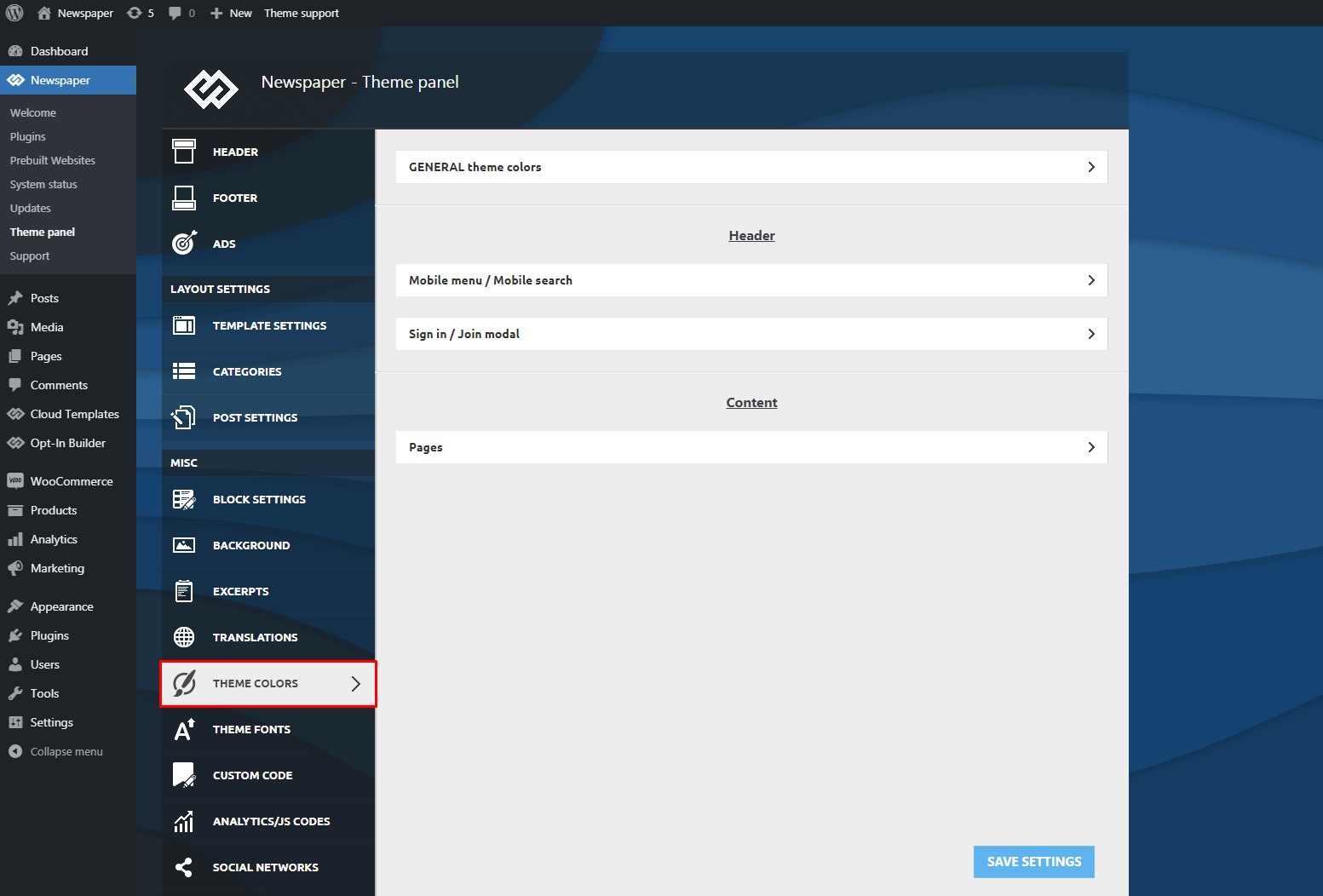
Task: Open the System status submenu link
Action: pyautogui.click(x=43, y=184)
